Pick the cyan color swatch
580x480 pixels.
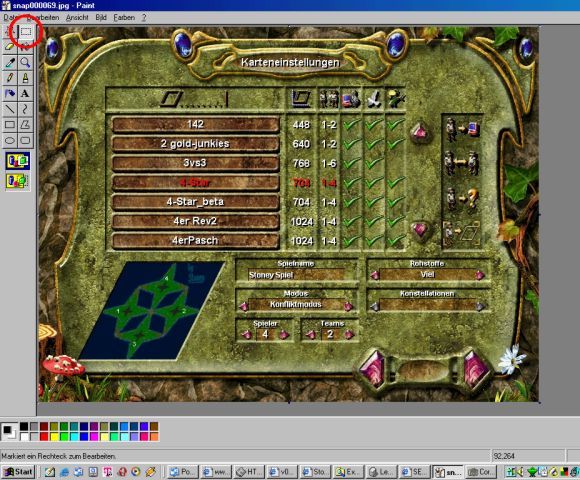point(74,437)
